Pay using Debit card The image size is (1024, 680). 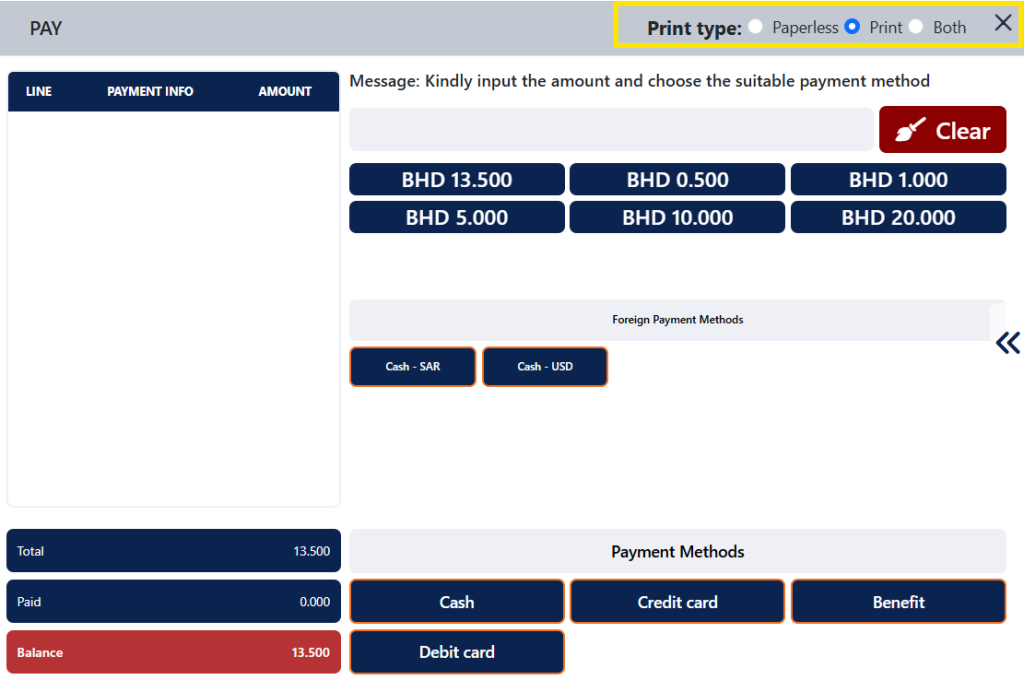(x=457, y=652)
